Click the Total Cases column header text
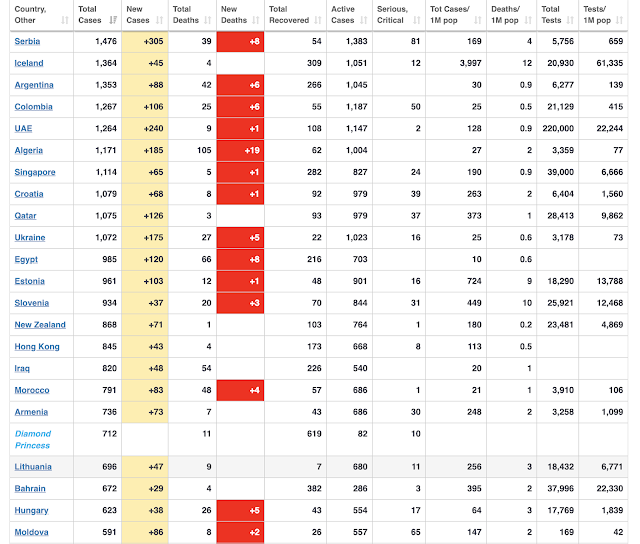This screenshot has height=544, width=640. (x=89, y=14)
